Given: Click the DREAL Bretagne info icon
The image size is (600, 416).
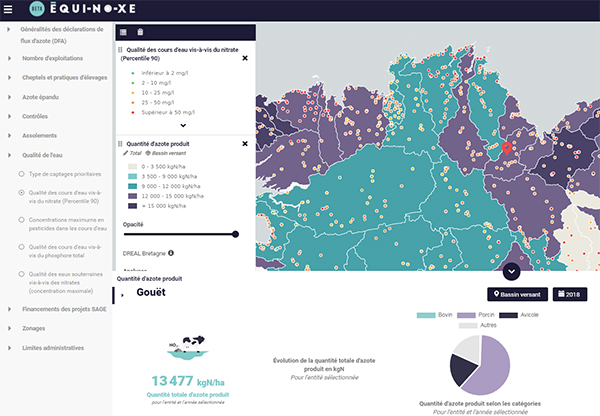Looking at the screenshot, I should pyautogui.click(x=171, y=253).
